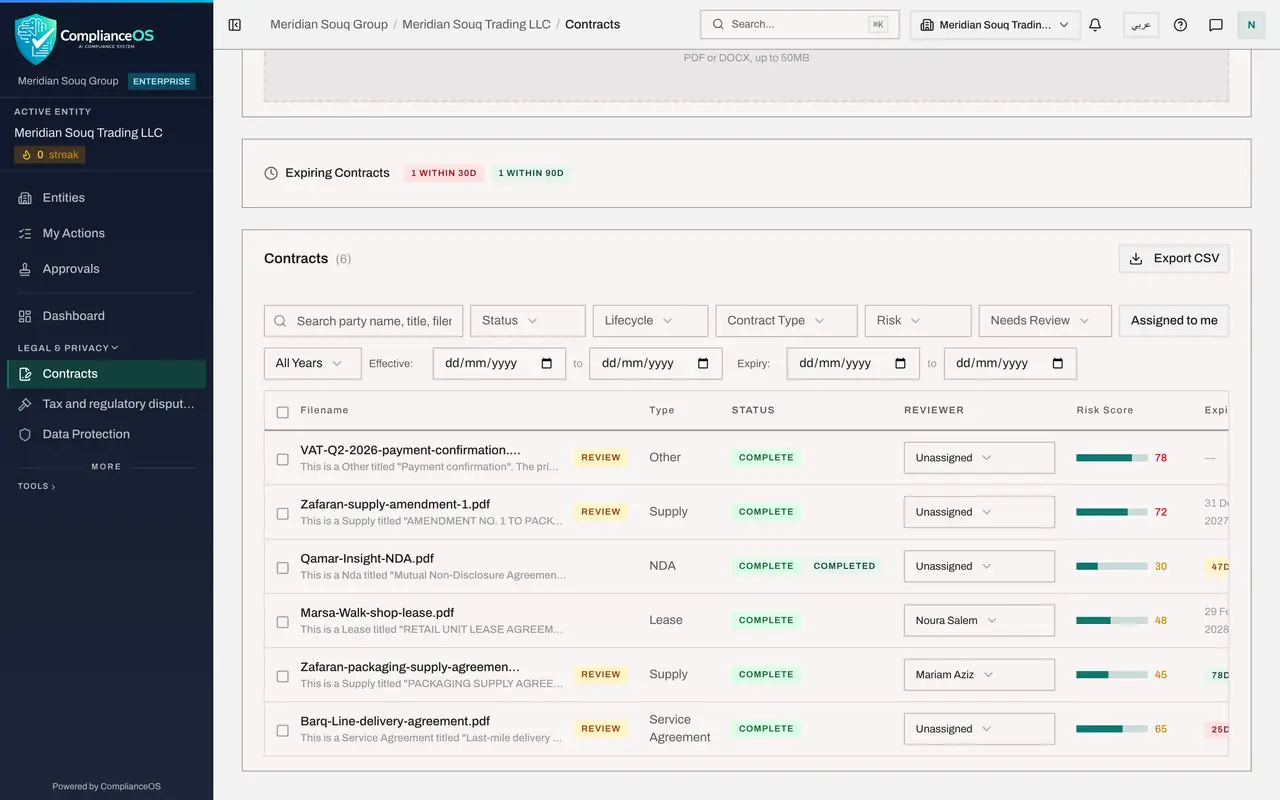Viewport: 1280px width, 800px height.
Task: Open calendar picker for last Expiry date
Action: (x=1058, y=364)
